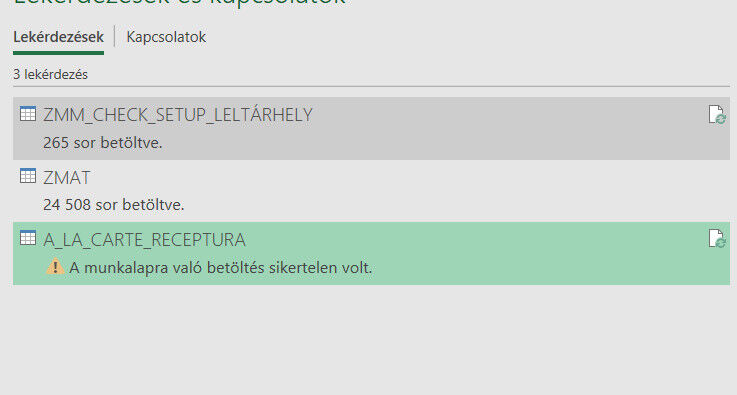The width and height of the screenshot is (737, 395).
Task: Click the warning triangle under A_LA_CARTE_RECEPTURA
Action: pyautogui.click(x=55, y=267)
